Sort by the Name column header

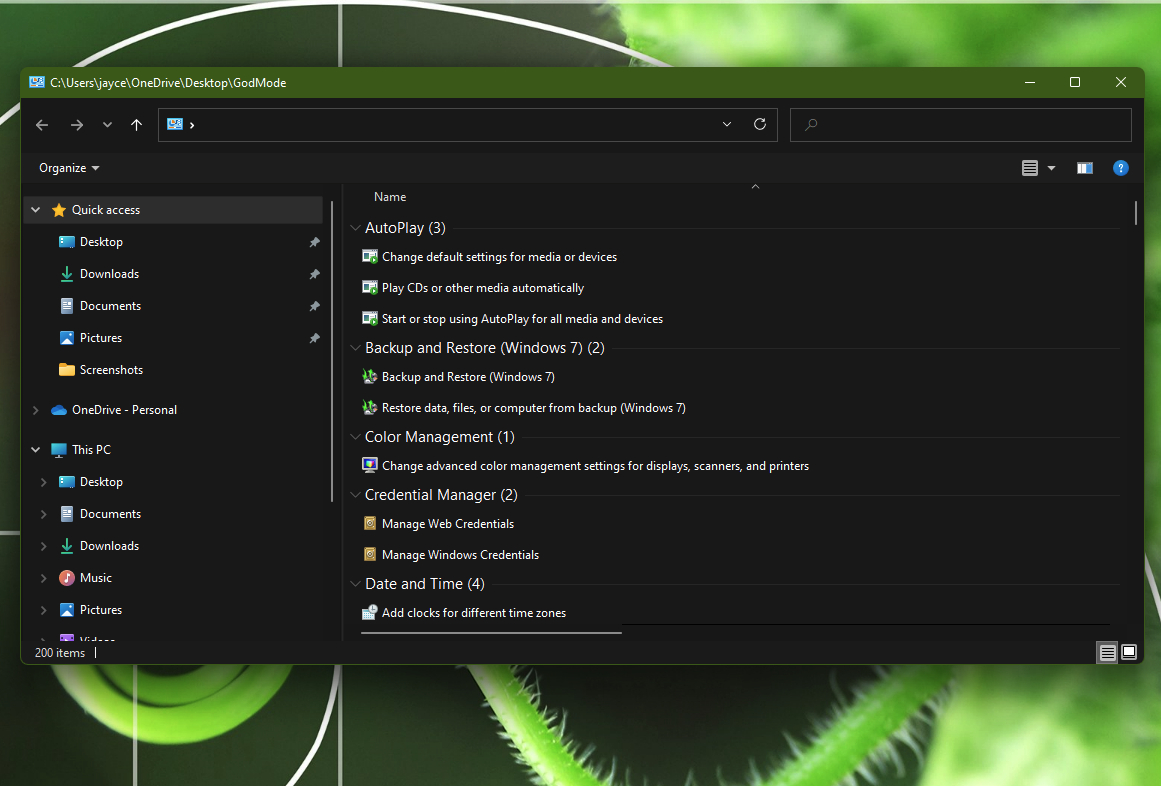point(390,197)
